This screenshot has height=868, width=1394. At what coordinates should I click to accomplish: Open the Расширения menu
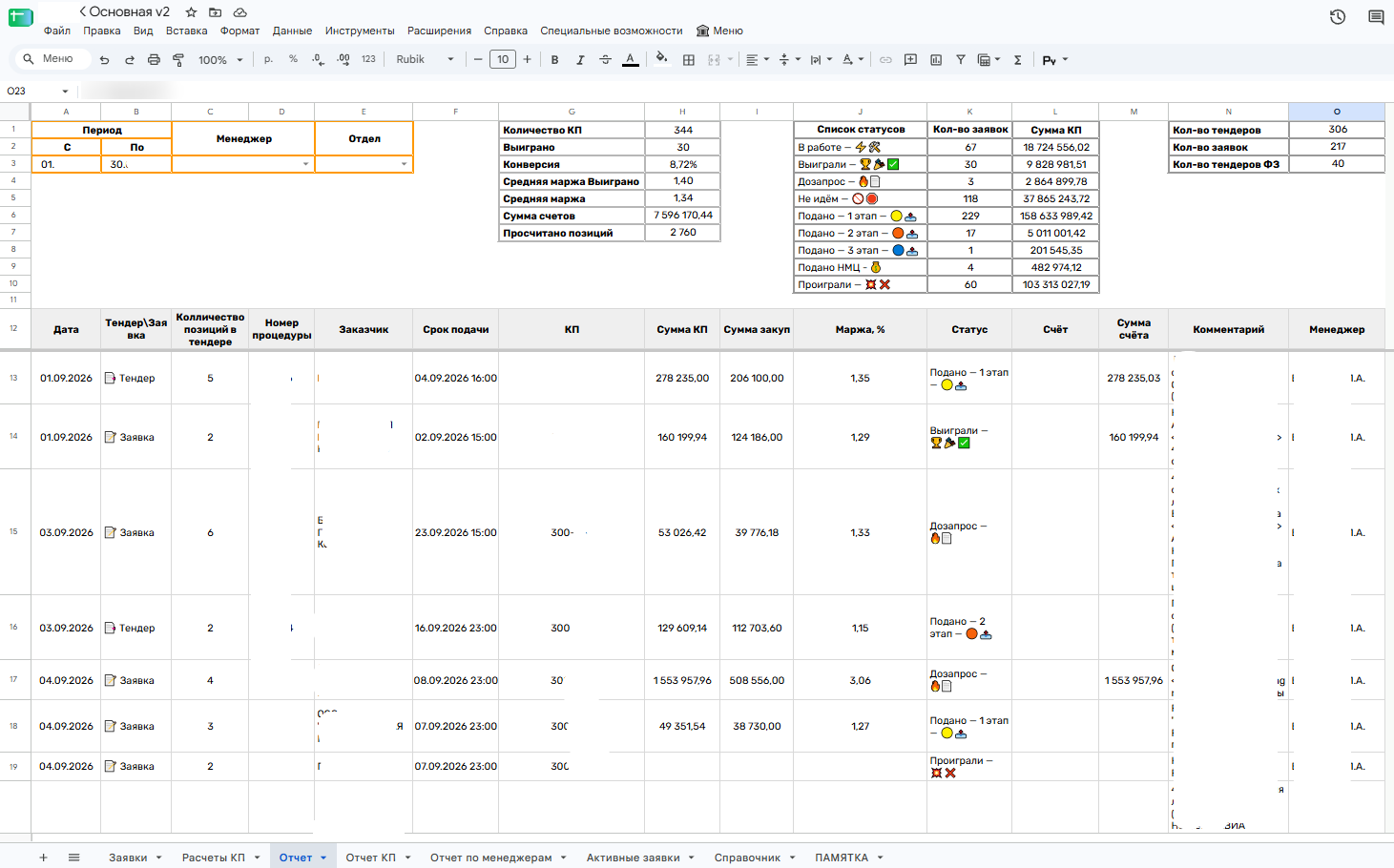click(439, 31)
